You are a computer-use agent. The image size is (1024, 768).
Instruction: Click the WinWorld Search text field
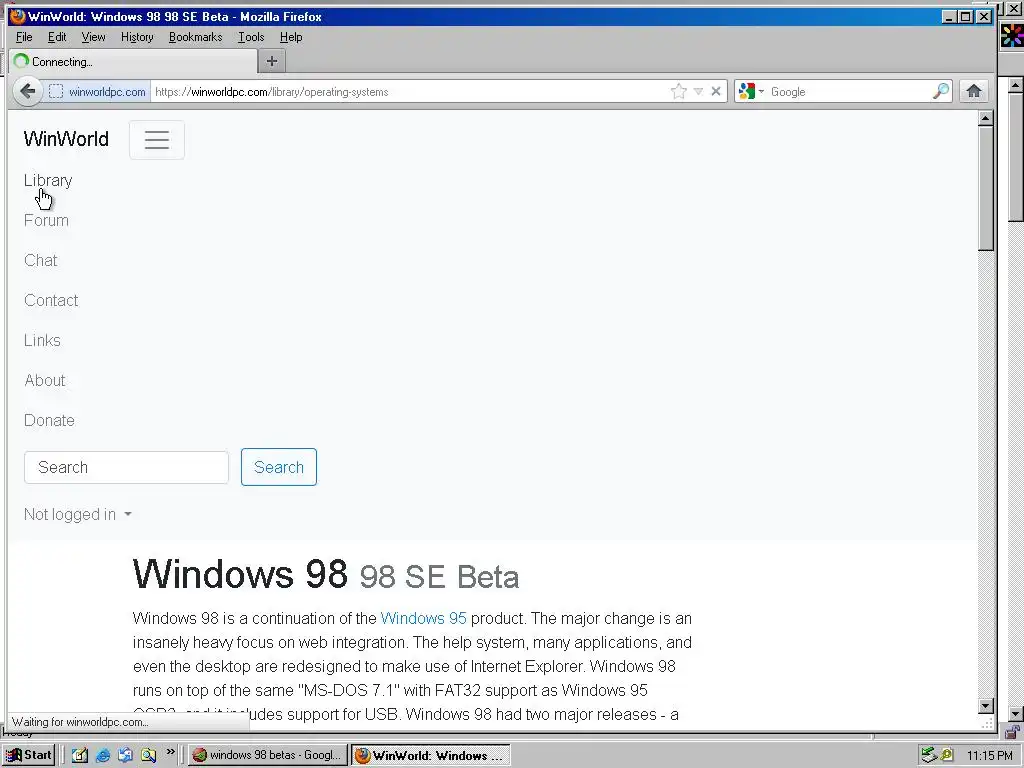coord(127,468)
